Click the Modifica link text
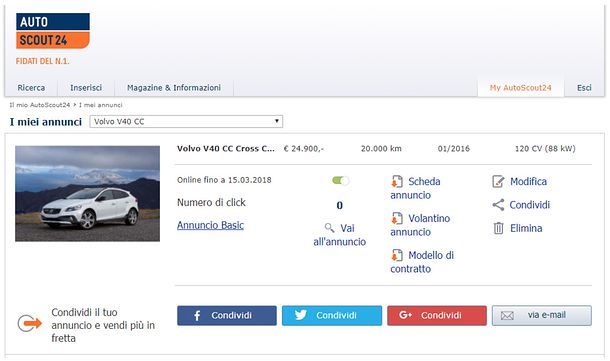Image resolution: width=610 pixels, height=361 pixels. 528,181
